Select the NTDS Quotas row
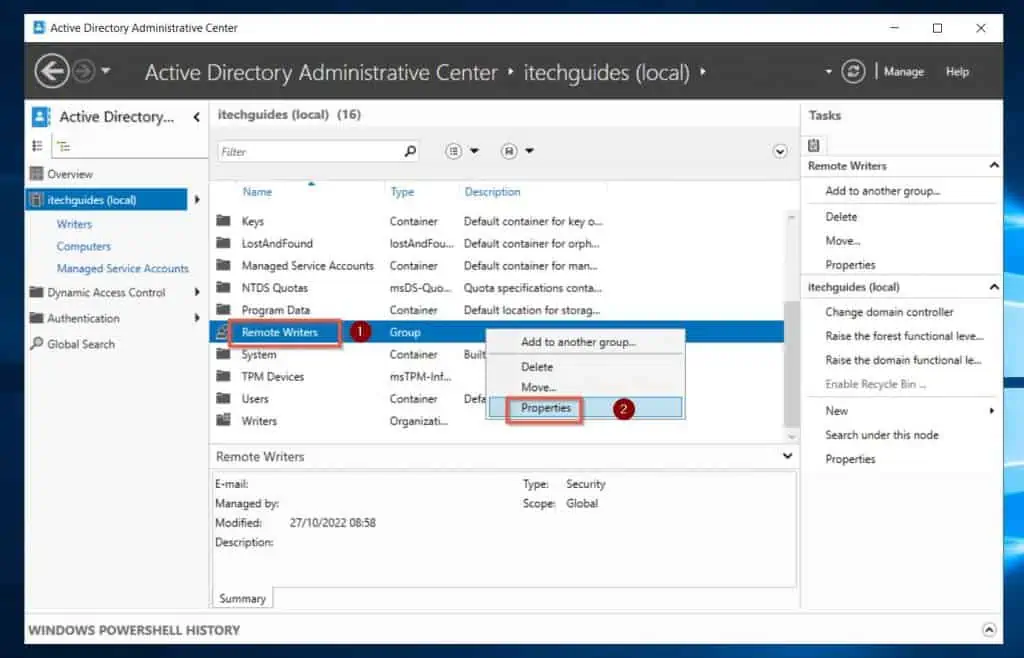This screenshot has width=1024, height=658. click(496, 288)
